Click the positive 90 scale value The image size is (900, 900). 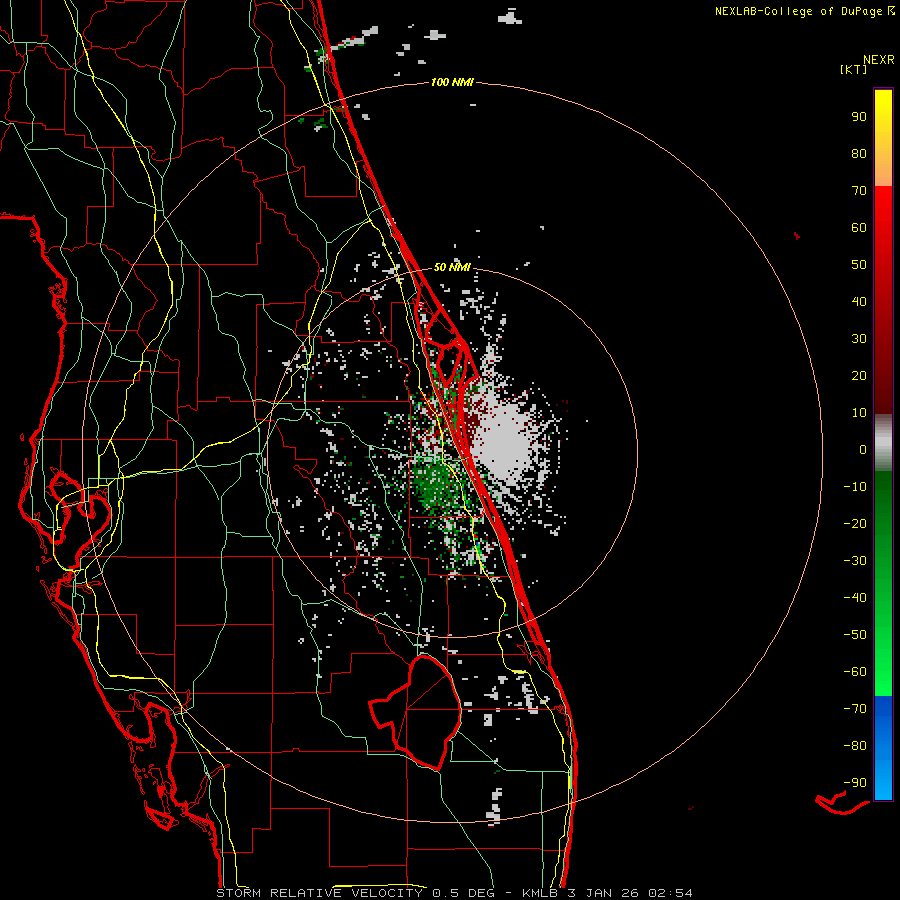pos(859,117)
